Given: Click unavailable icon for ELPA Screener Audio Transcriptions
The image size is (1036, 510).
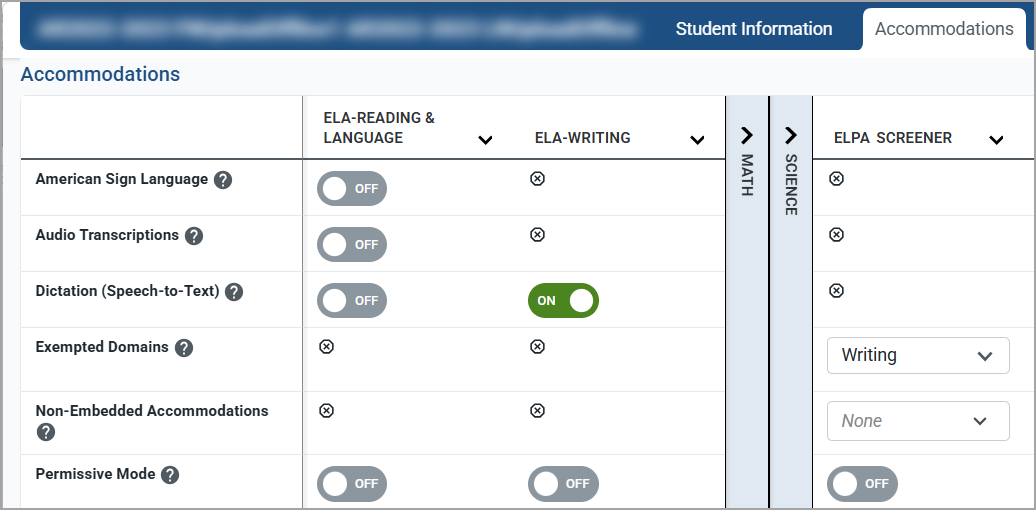Looking at the screenshot, I should (837, 235).
